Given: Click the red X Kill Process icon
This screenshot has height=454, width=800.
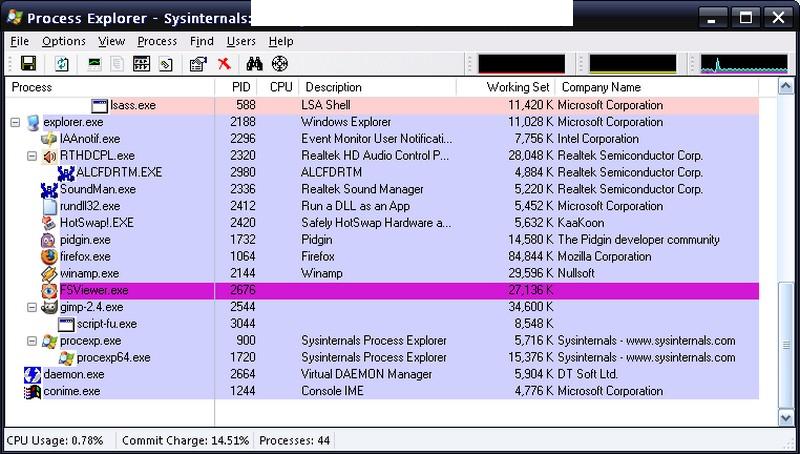Looking at the screenshot, I should (x=224, y=64).
